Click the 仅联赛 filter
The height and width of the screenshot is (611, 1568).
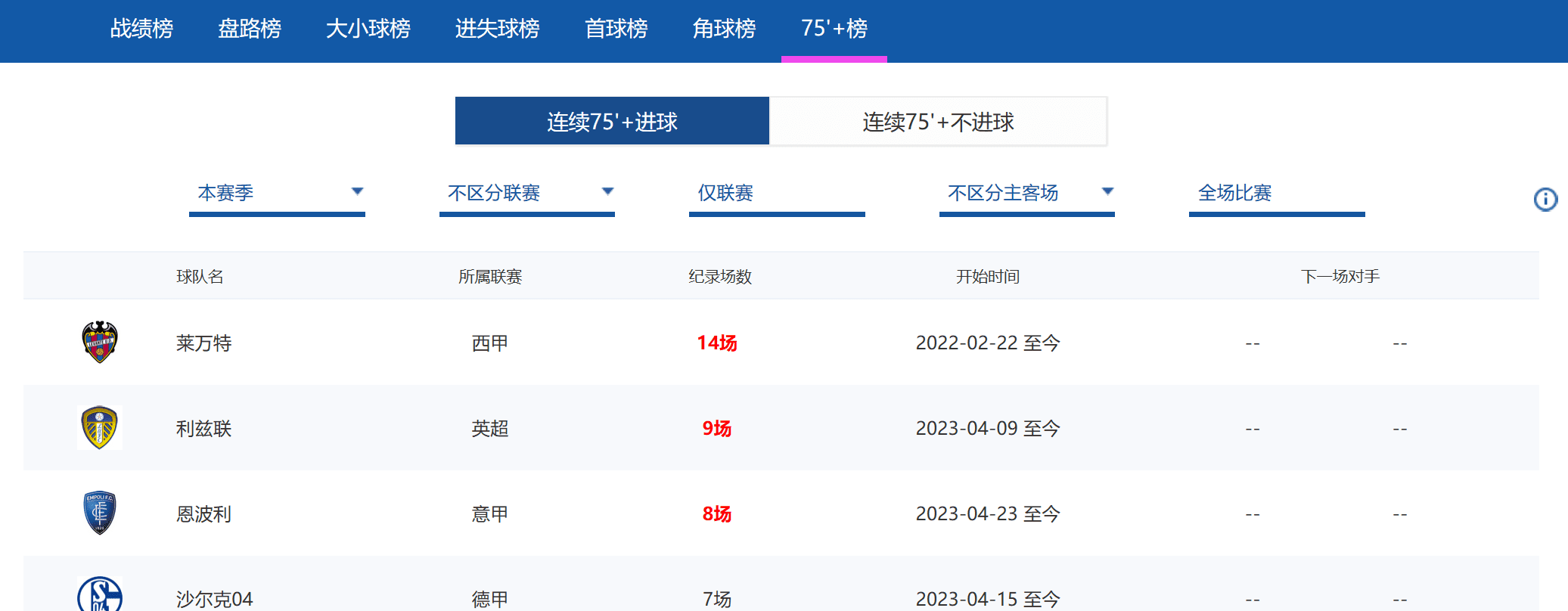click(776, 194)
